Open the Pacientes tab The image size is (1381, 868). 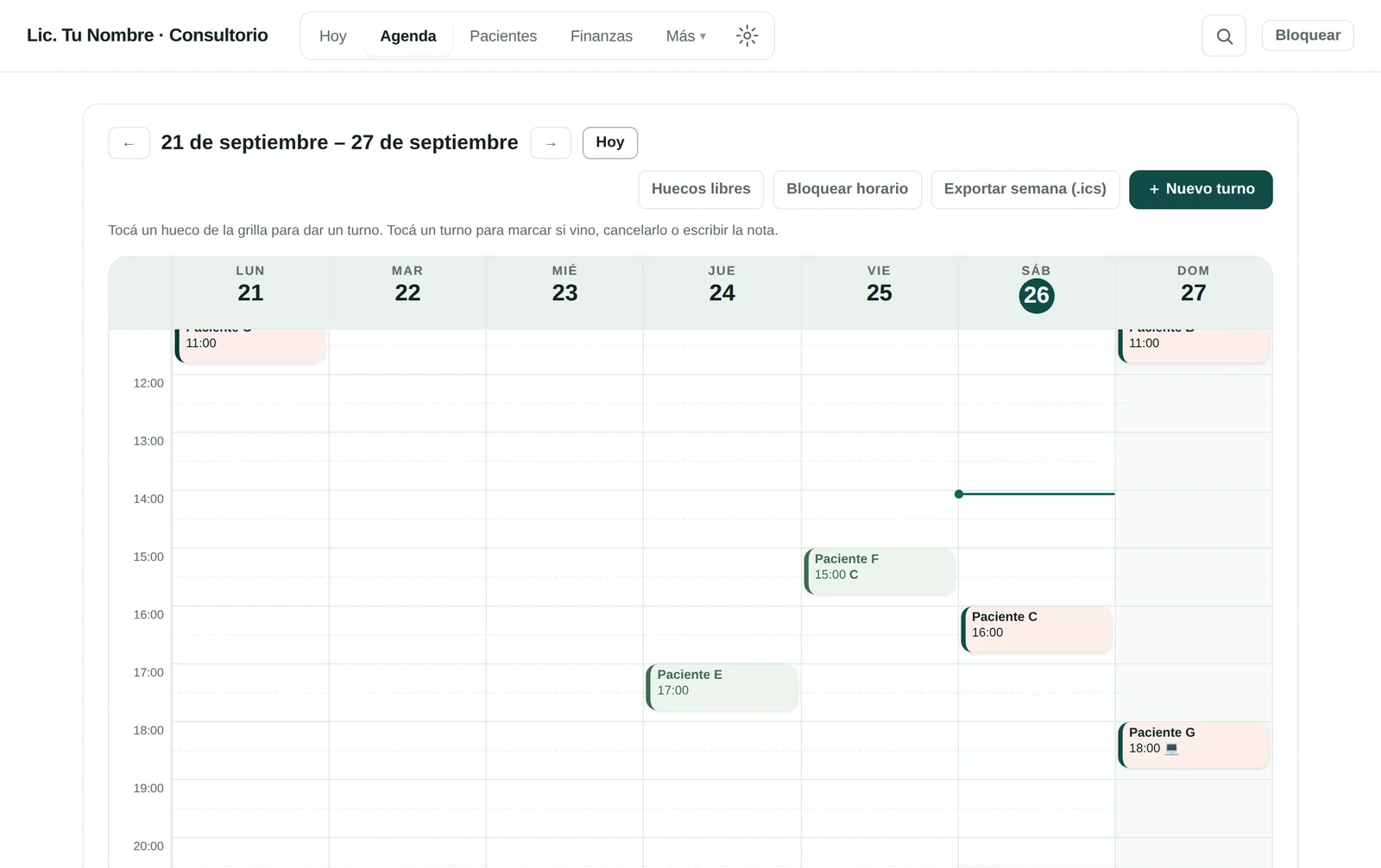[x=503, y=35]
